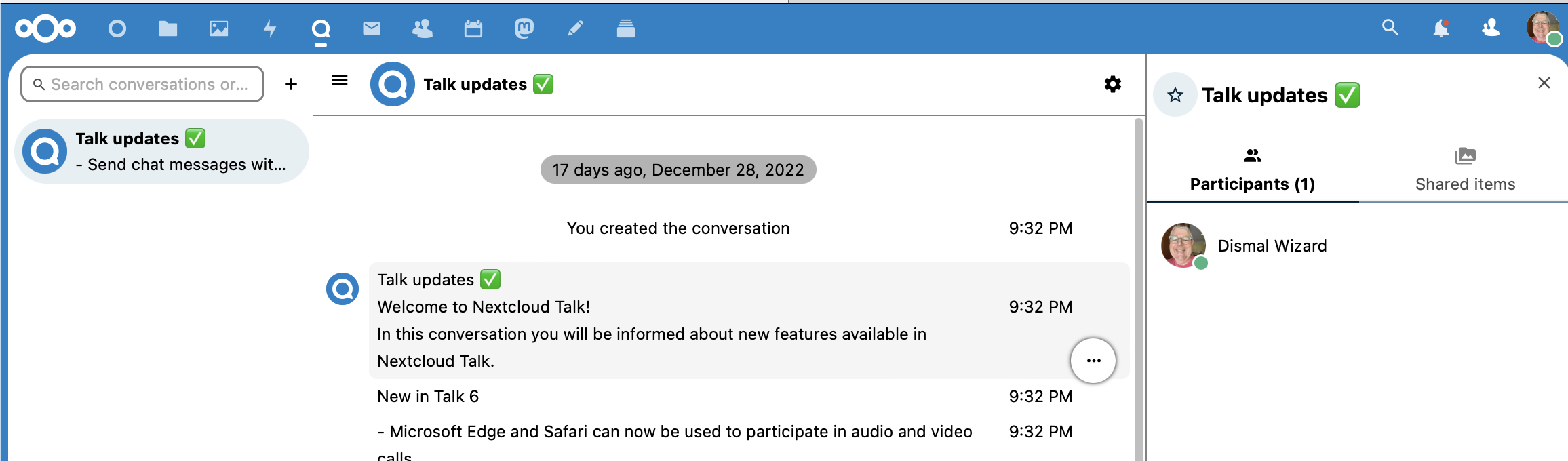1568x461 pixels.
Task: Open the Photos app icon
Action: (x=219, y=28)
